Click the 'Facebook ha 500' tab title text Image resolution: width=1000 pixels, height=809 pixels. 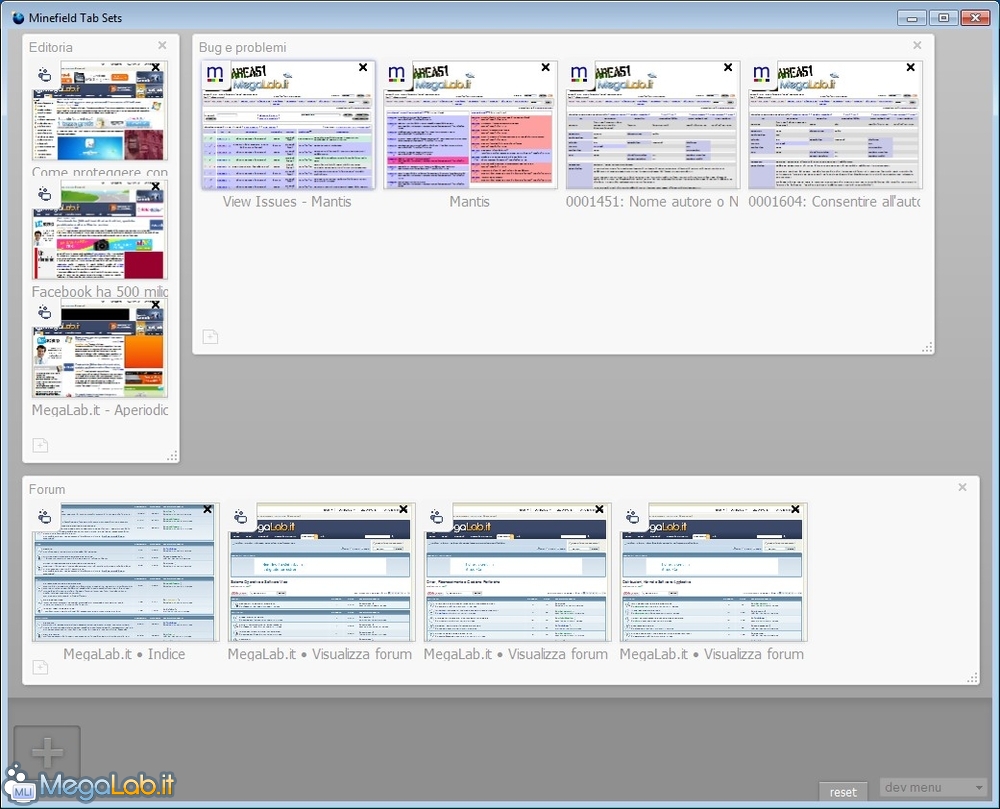(x=100, y=291)
